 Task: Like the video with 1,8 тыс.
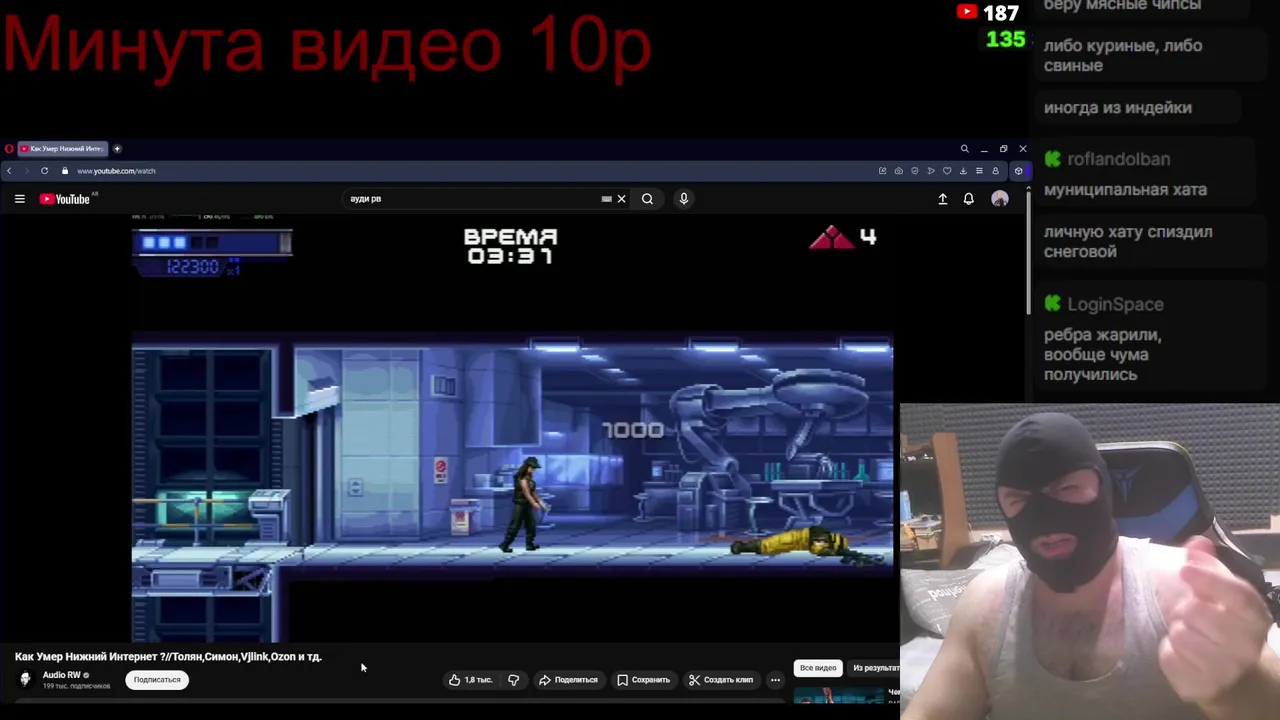(x=470, y=680)
